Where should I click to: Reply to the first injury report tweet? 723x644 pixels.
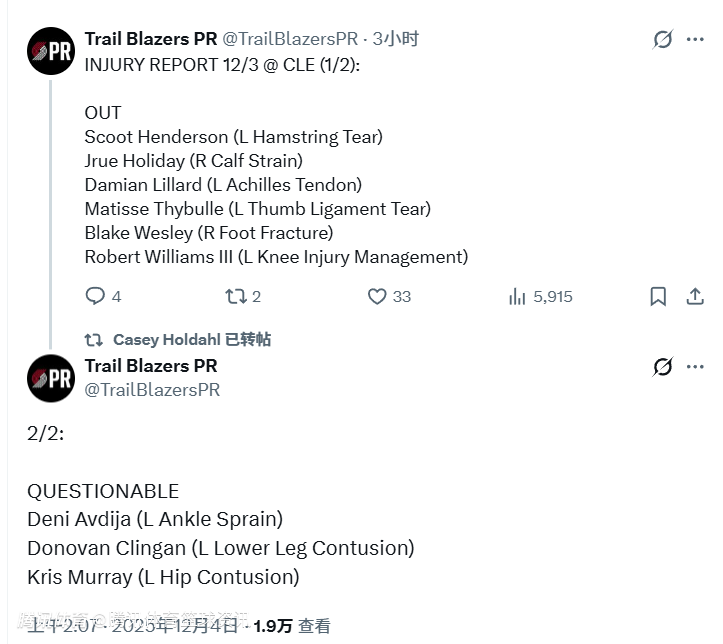pyautogui.click(x=96, y=296)
